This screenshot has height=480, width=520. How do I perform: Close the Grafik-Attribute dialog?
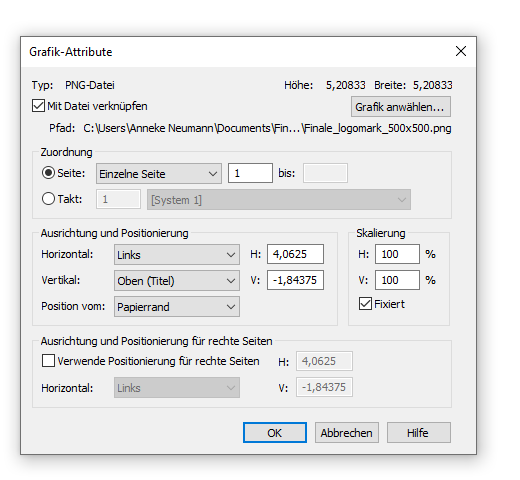pos(461,51)
